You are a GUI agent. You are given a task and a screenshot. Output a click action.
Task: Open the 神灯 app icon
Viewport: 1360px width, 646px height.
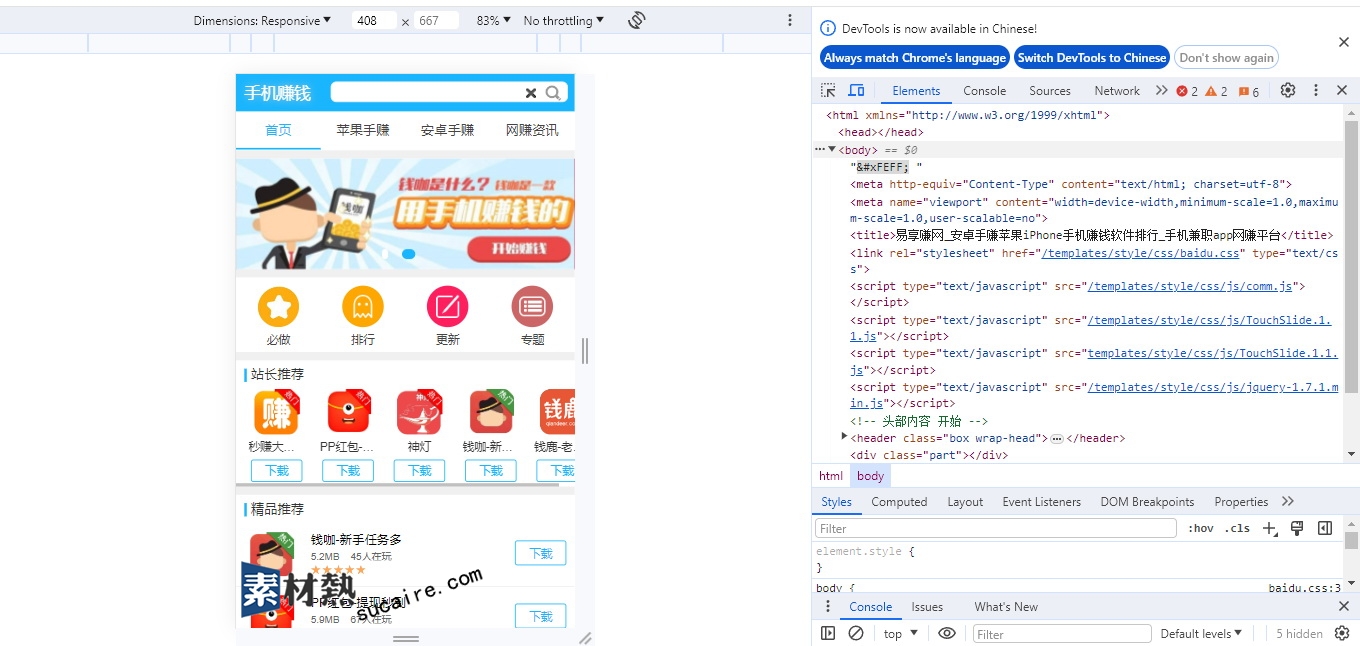point(419,411)
